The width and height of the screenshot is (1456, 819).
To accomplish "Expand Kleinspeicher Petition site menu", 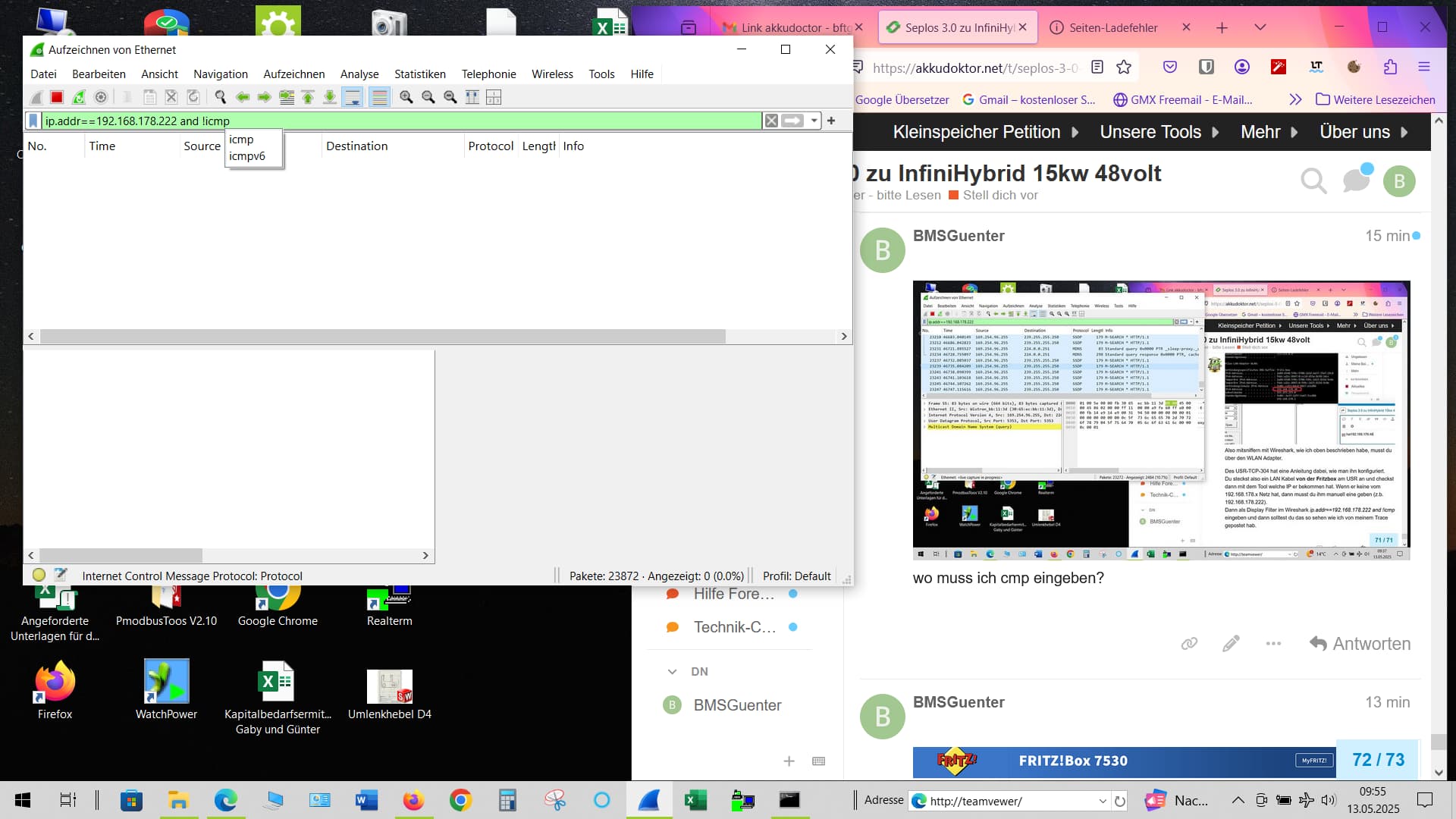I will click(986, 132).
